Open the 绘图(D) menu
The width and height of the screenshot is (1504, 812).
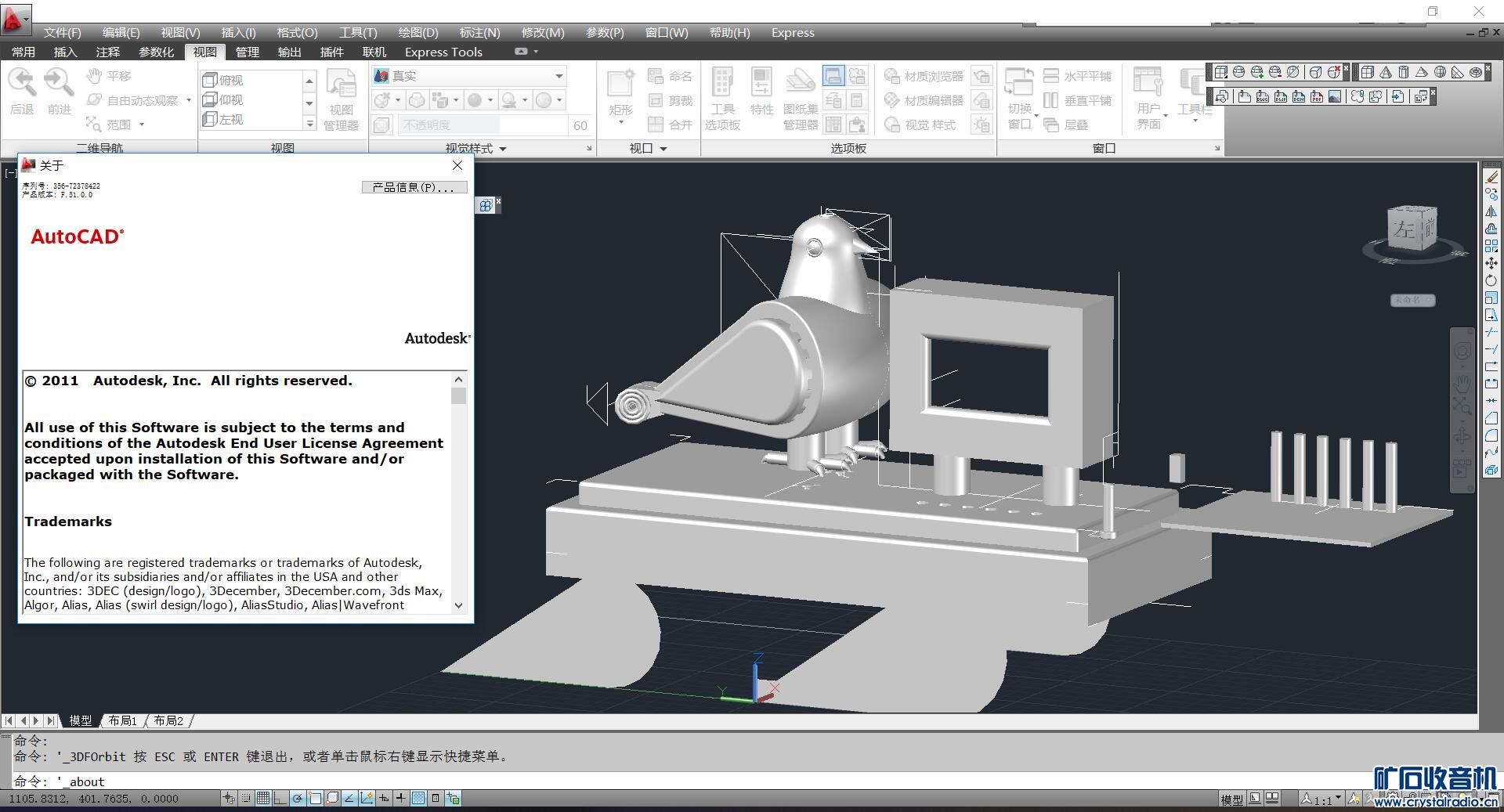[x=418, y=32]
